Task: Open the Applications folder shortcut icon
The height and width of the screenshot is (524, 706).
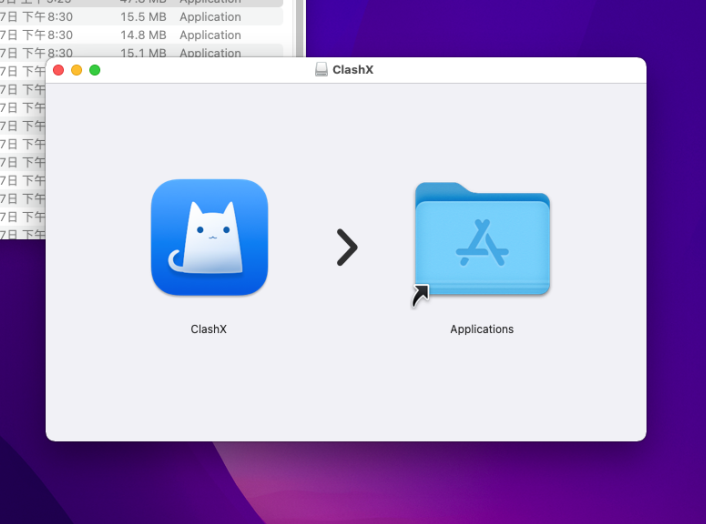Action: pyautogui.click(x=482, y=239)
